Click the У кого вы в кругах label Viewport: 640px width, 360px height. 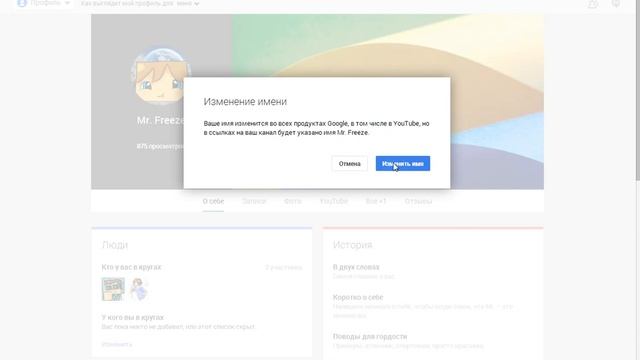133,318
